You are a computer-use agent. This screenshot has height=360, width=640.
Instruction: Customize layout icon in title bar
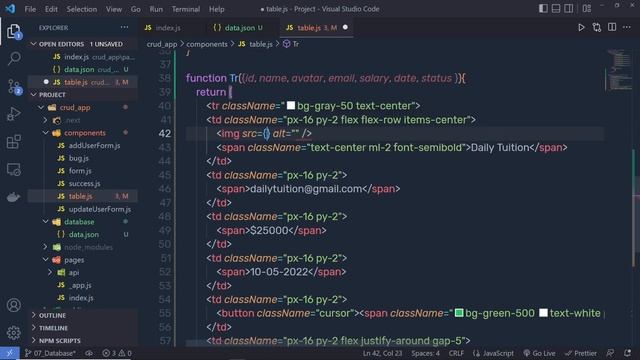tap(587, 9)
